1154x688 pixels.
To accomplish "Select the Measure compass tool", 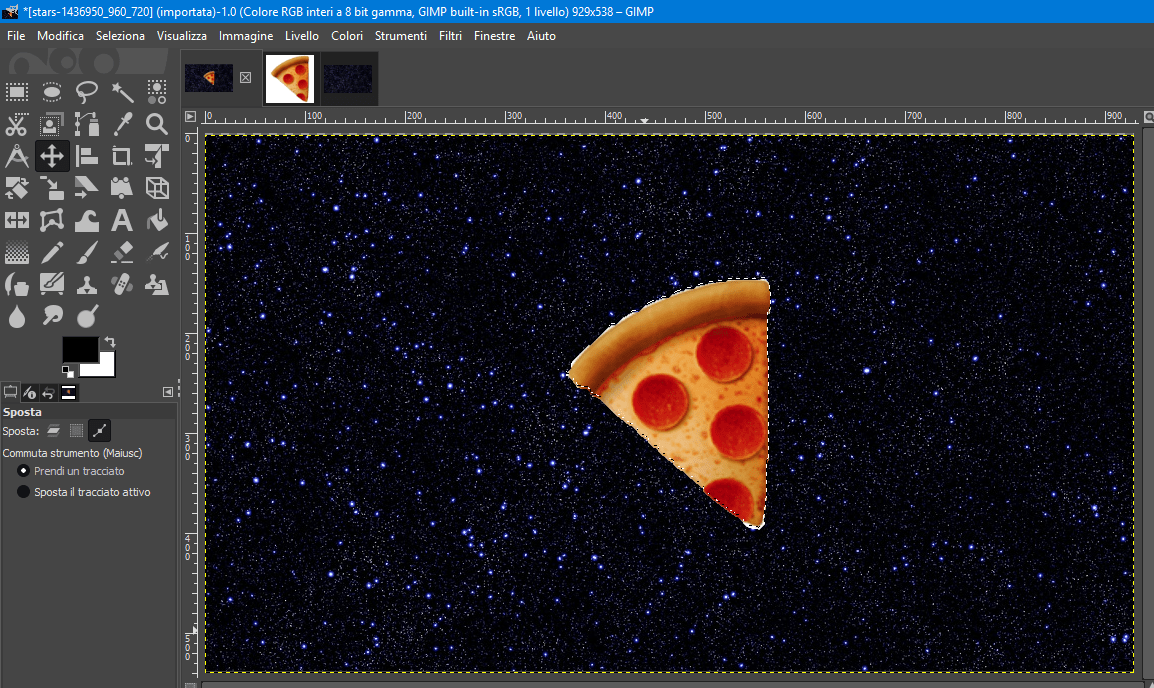I will click(16, 156).
